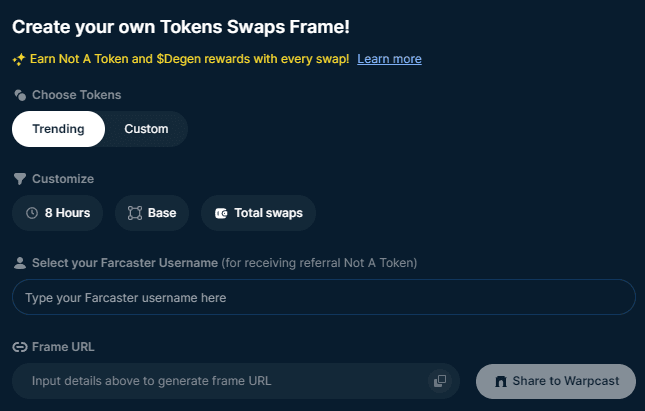Open the Base network dropdown
The height and width of the screenshot is (411, 645).
click(152, 213)
